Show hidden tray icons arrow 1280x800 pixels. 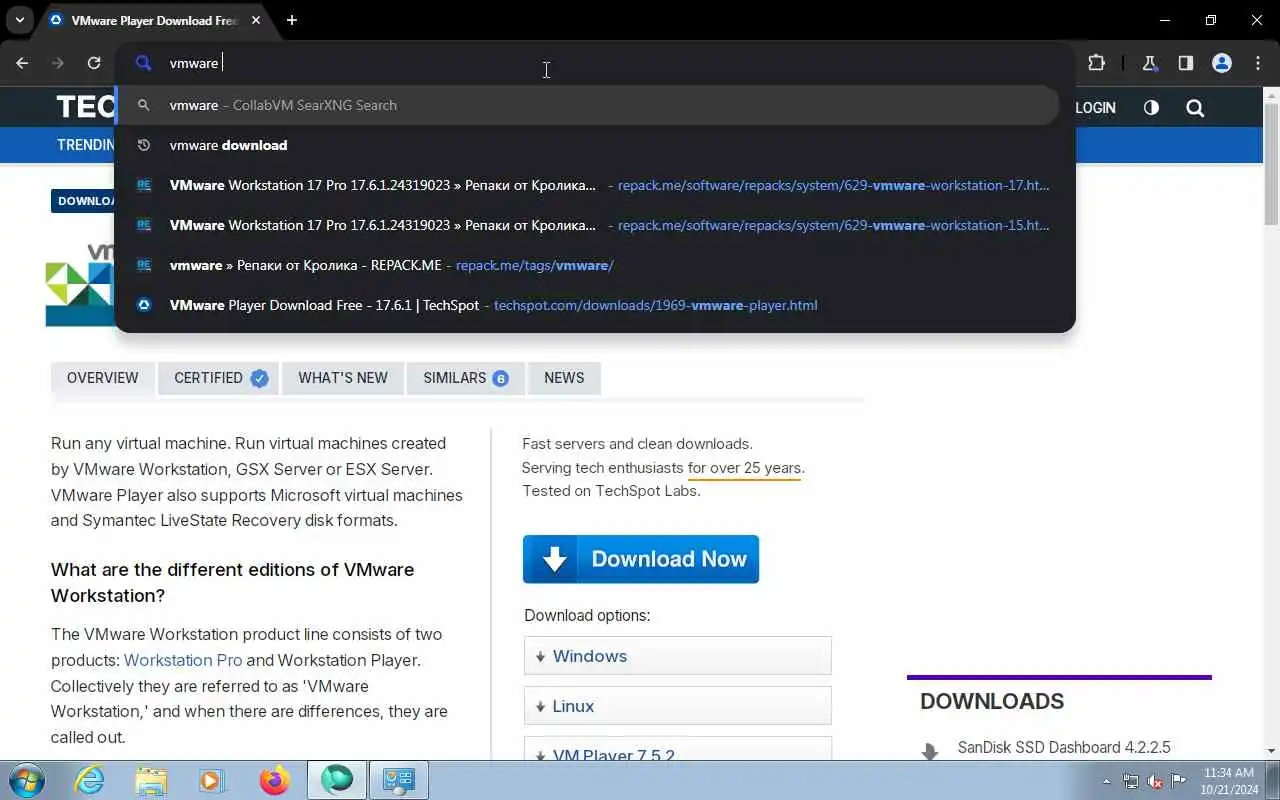click(x=1106, y=781)
